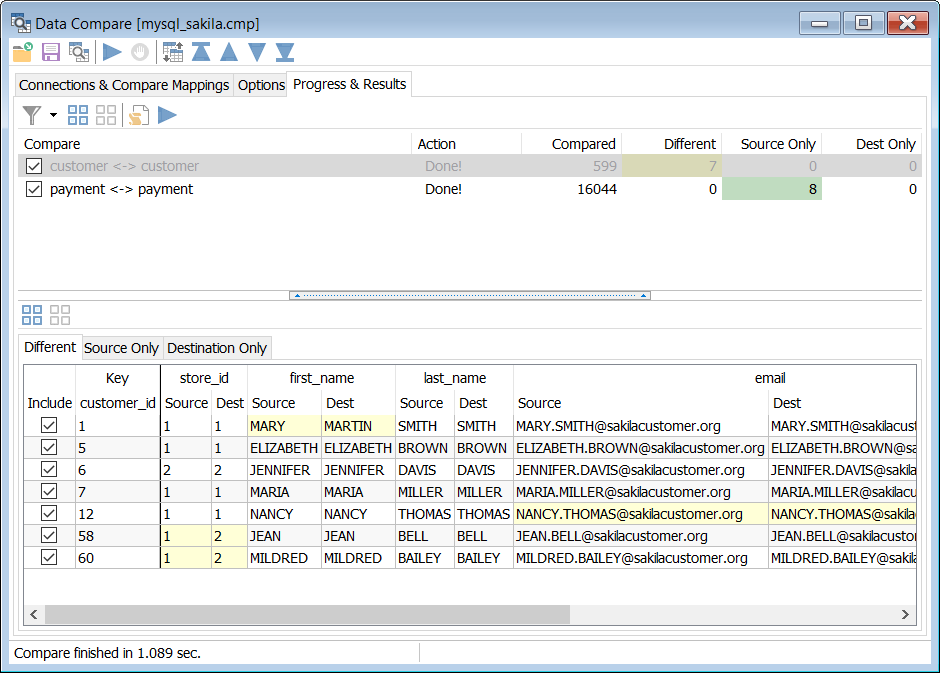Open the Source Only tab
Viewport: 940px width, 673px height.
[121, 348]
